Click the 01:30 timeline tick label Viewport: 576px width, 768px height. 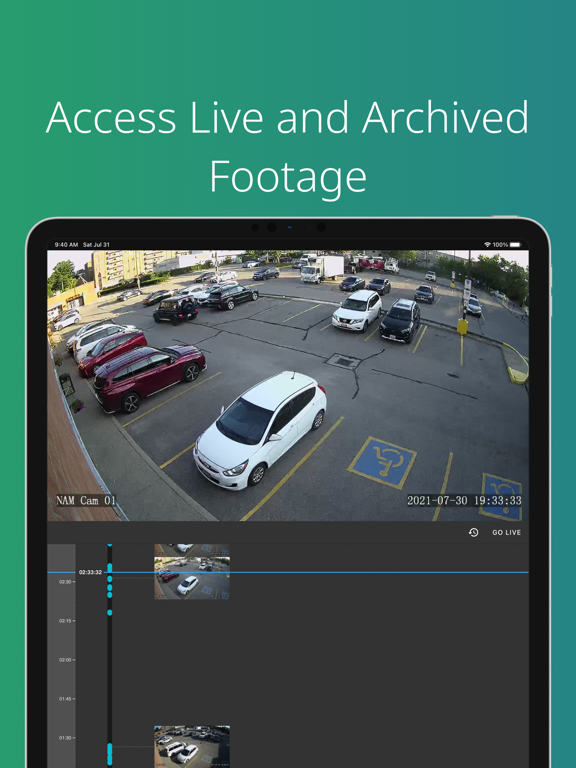pos(65,738)
